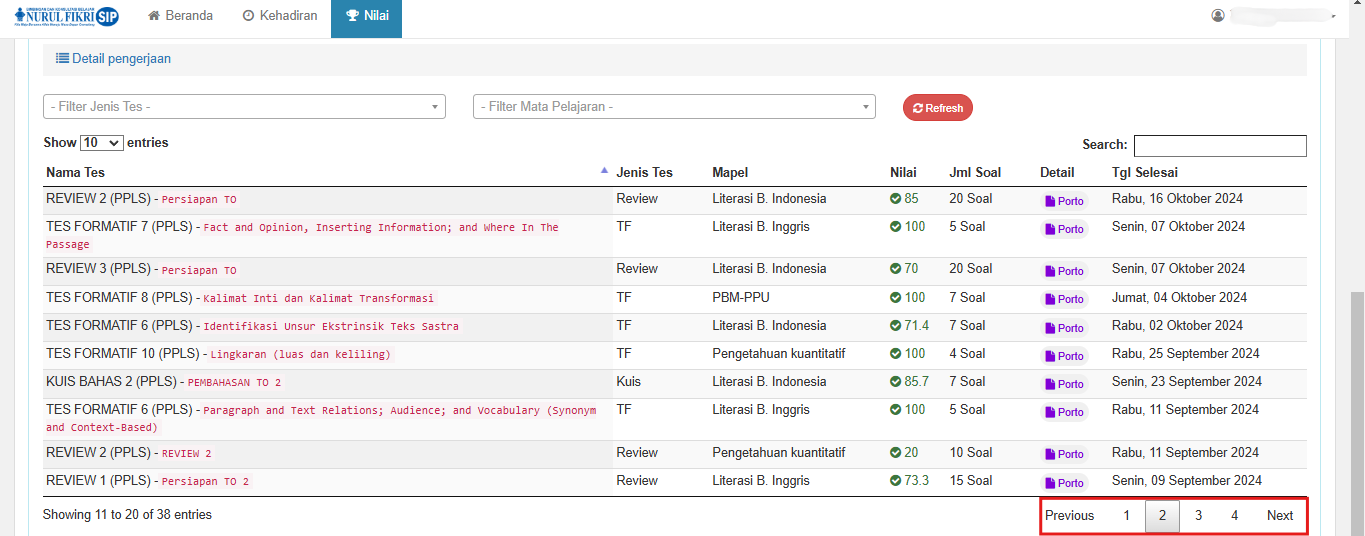Viewport: 1365px width, 536px height.
Task: Click the Detail pengerjaan list heading
Action: pos(113,59)
